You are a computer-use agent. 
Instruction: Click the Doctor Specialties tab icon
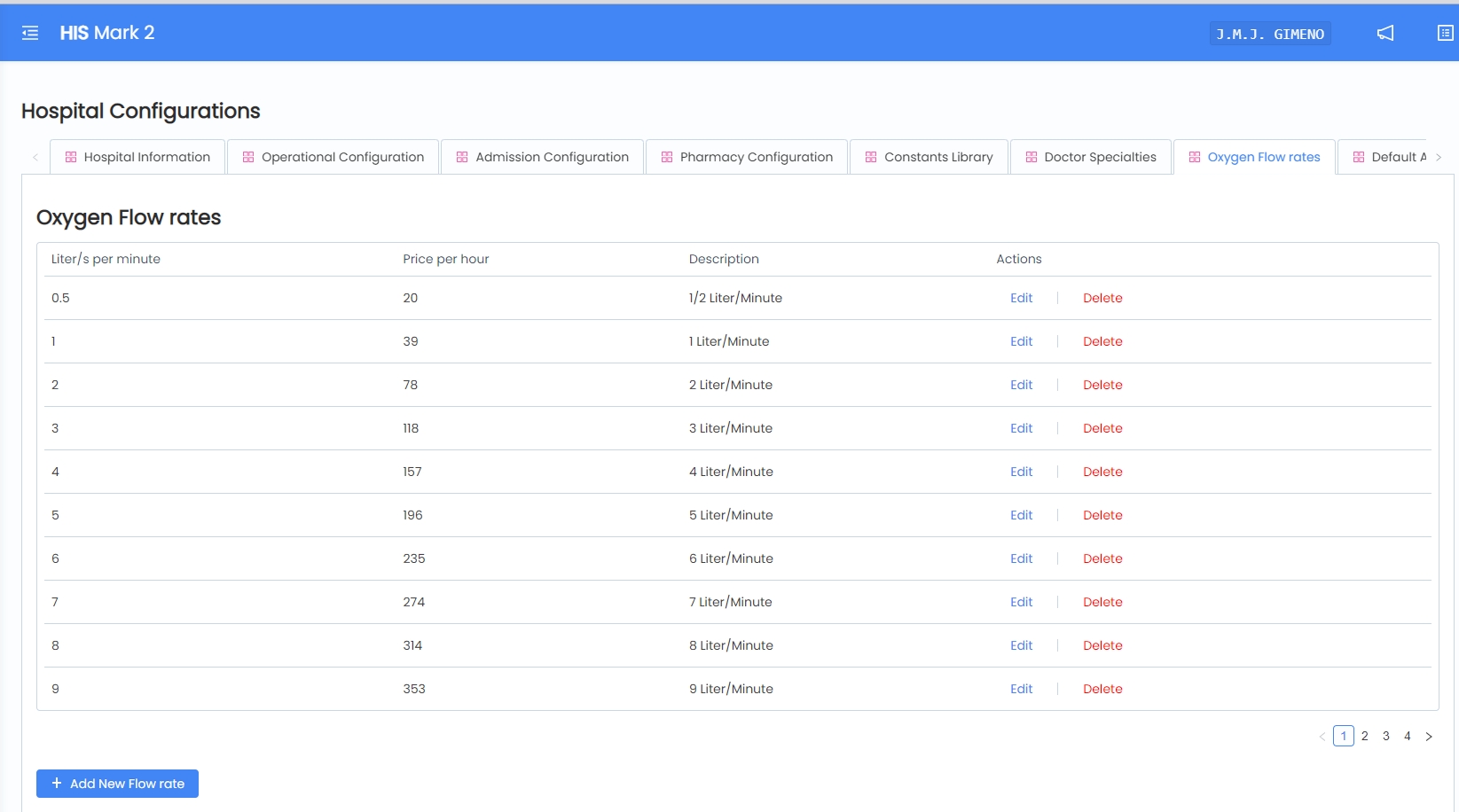click(1031, 157)
